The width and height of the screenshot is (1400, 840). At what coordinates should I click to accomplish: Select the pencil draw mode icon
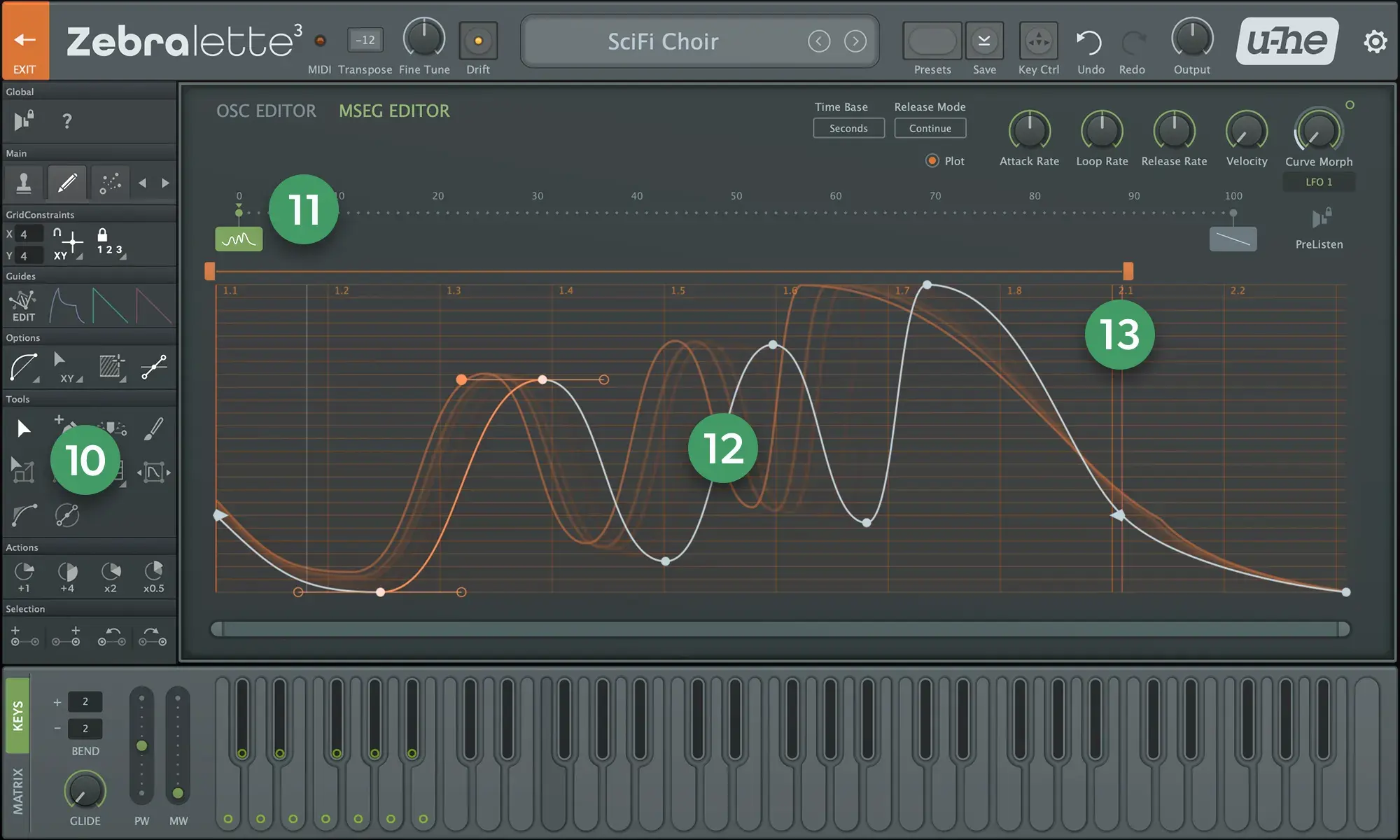(x=67, y=183)
